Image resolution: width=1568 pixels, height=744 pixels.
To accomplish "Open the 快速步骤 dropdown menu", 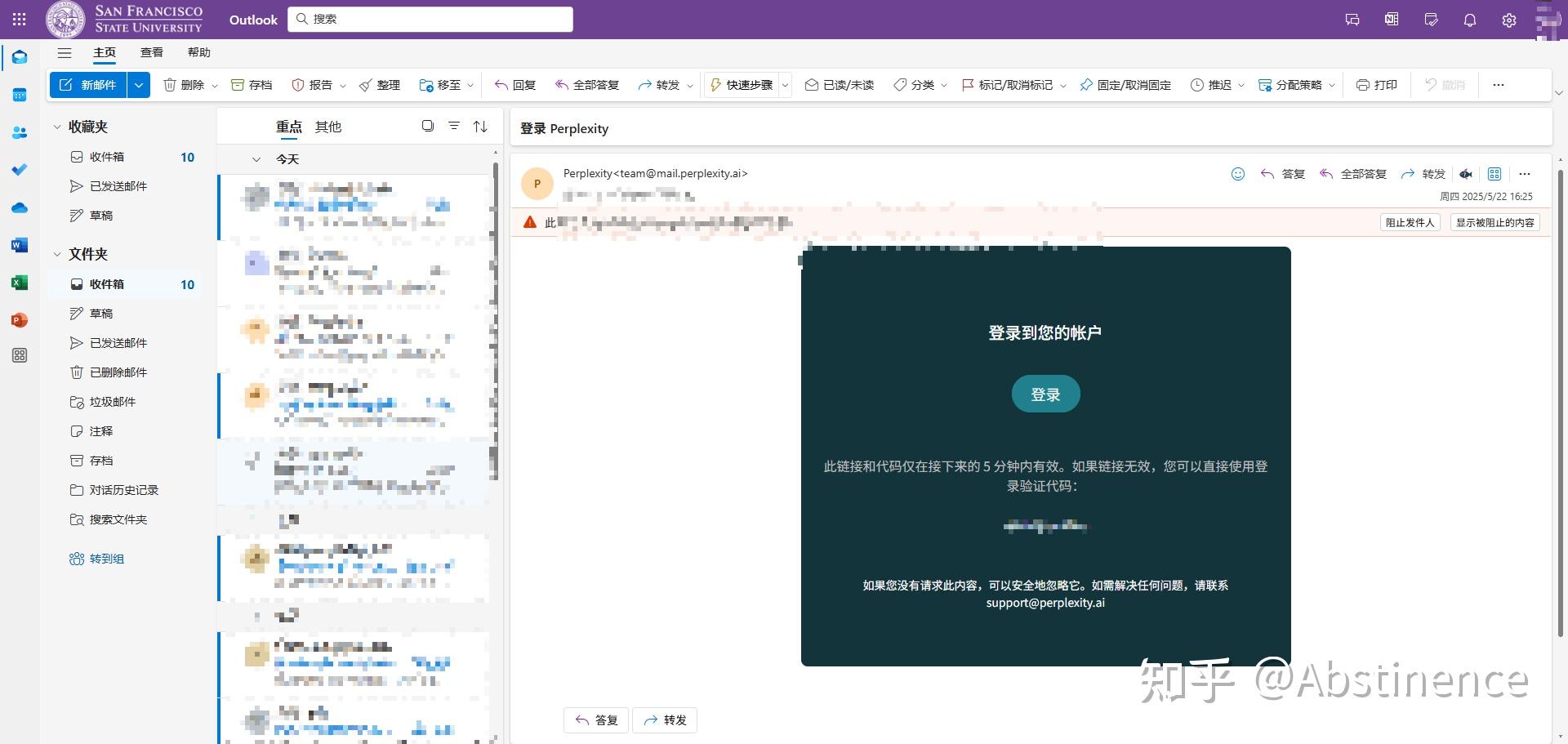I will click(x=784, y=84).
